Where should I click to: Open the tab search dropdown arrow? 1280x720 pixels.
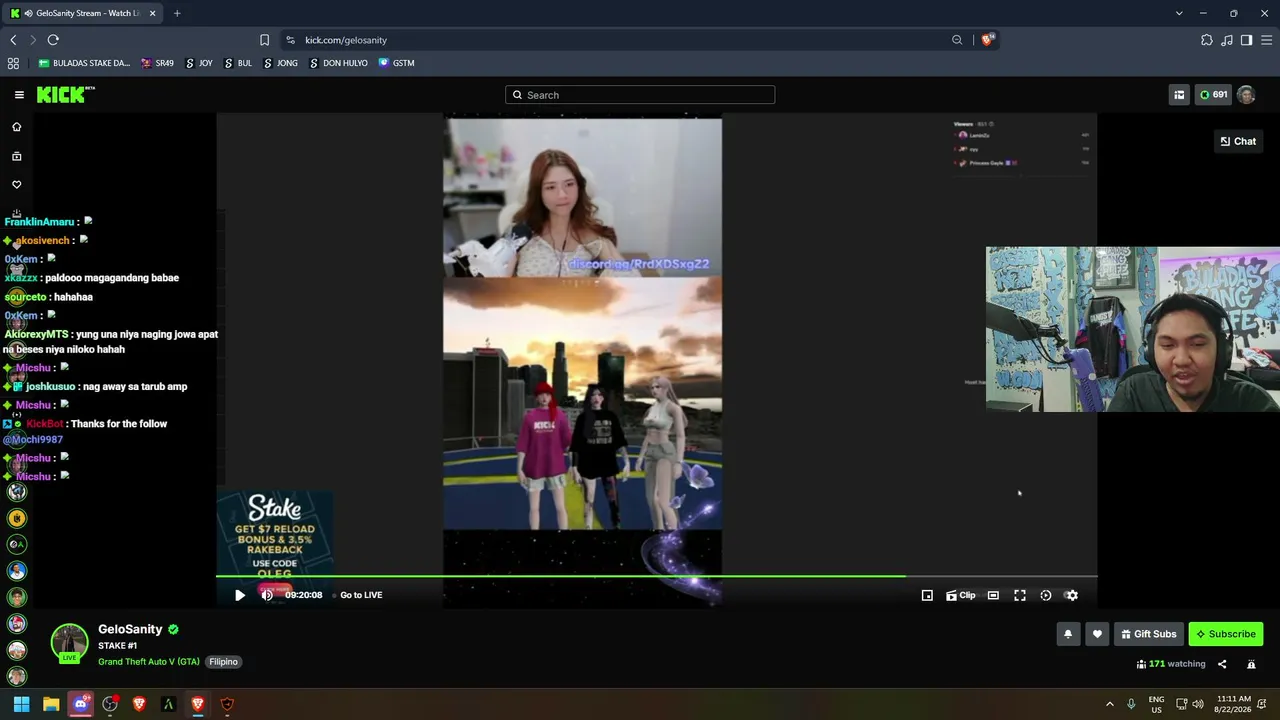point(1179,13)
